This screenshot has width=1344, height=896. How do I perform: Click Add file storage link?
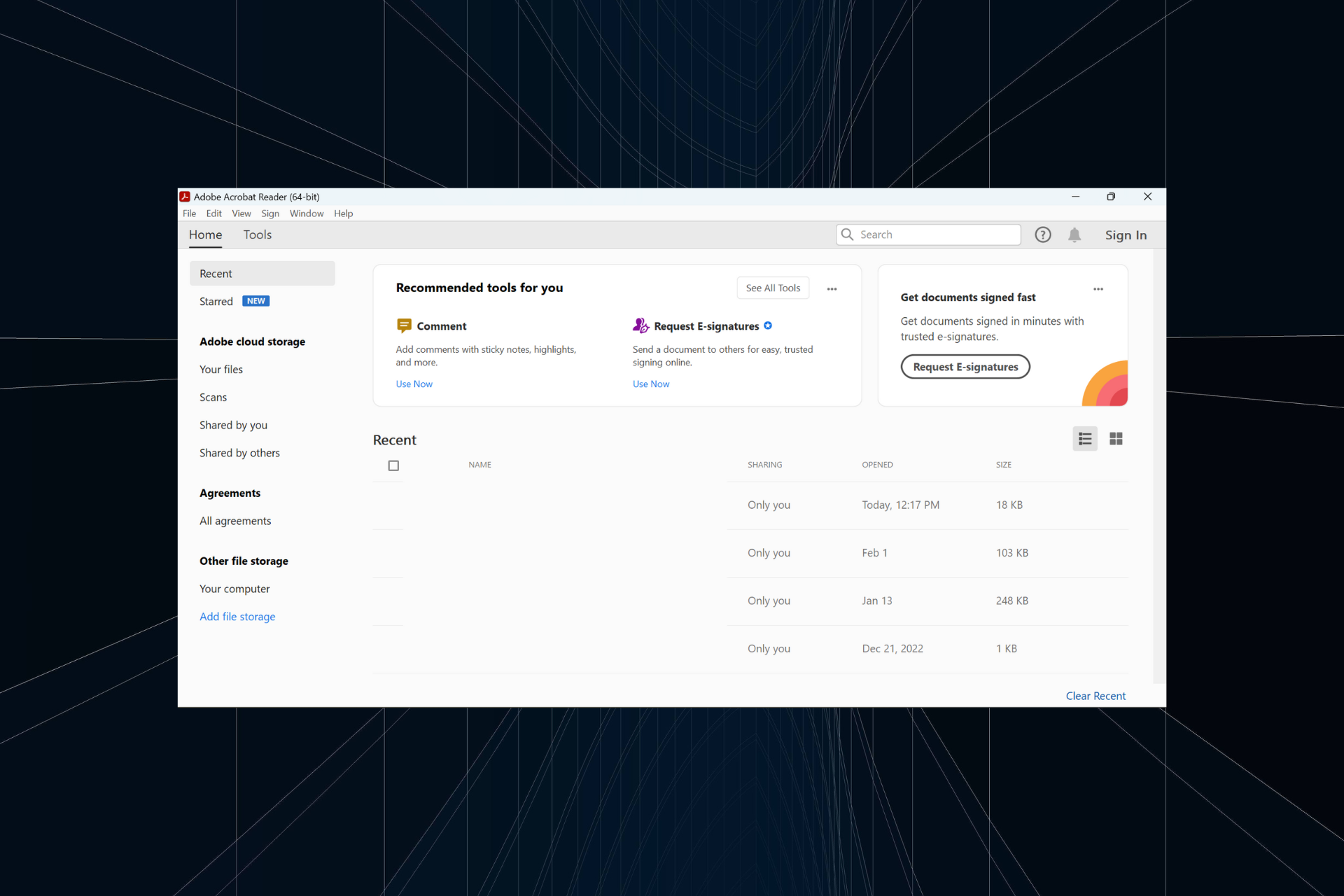(237, 617)
